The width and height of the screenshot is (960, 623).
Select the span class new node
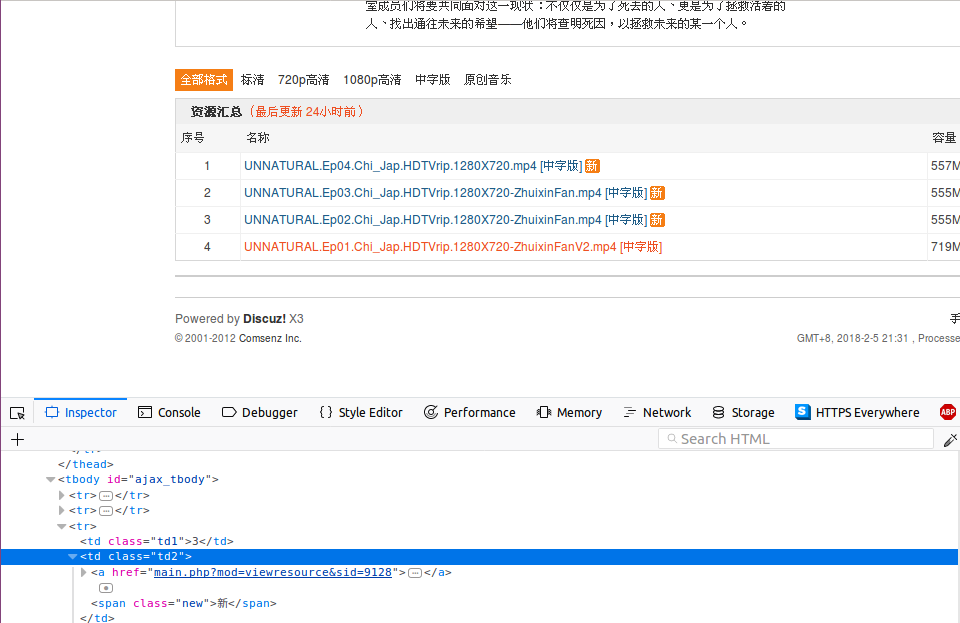tap(184, 603)
